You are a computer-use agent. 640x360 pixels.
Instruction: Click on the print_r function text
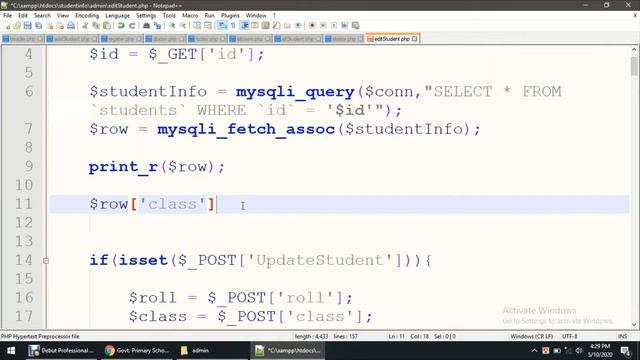(123, 167)
